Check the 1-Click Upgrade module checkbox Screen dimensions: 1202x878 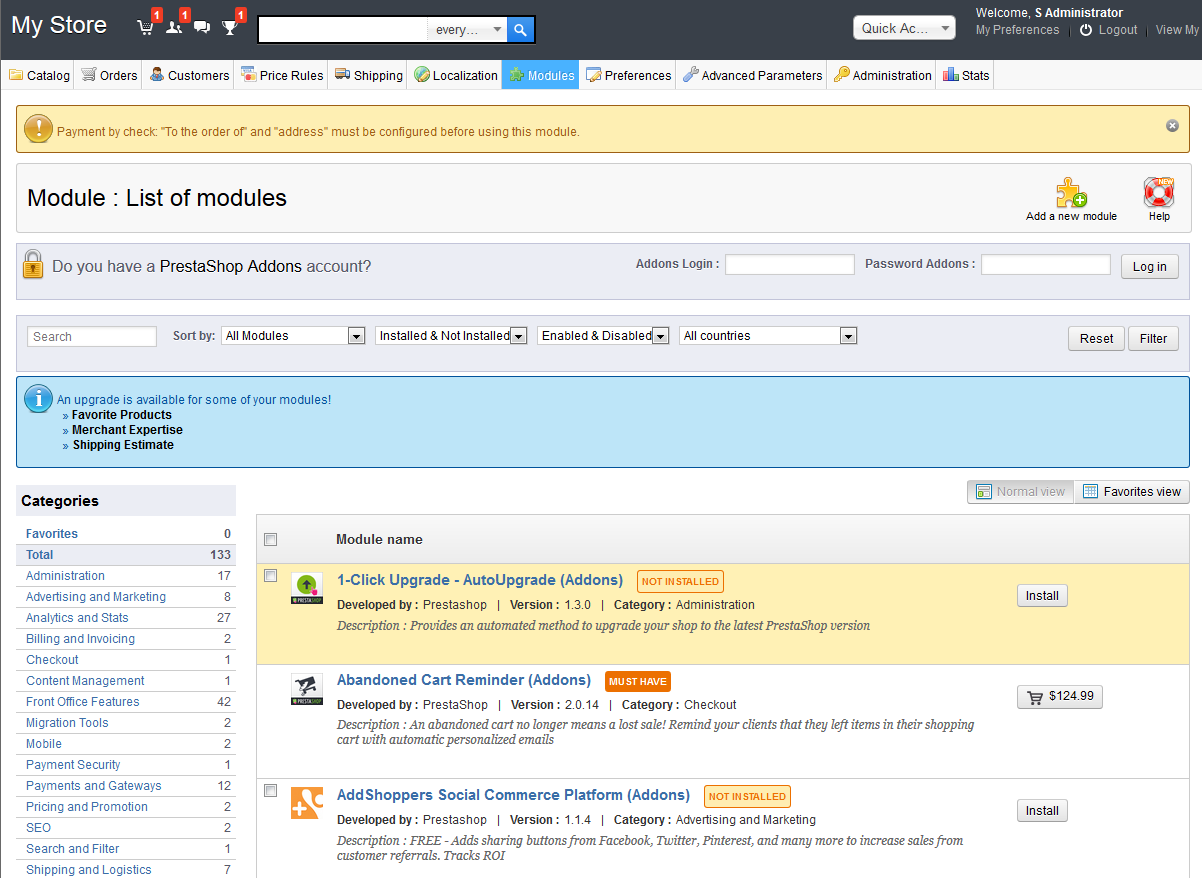tap(270, 575)
